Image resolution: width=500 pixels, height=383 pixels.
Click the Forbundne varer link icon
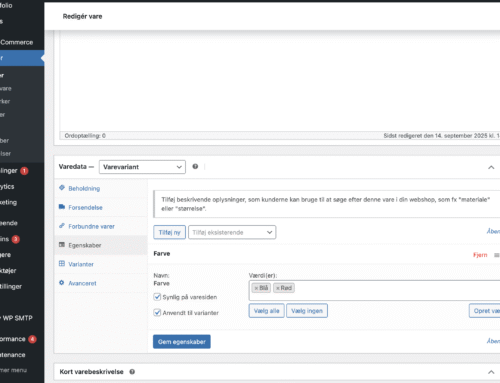[x=62, y=226]
